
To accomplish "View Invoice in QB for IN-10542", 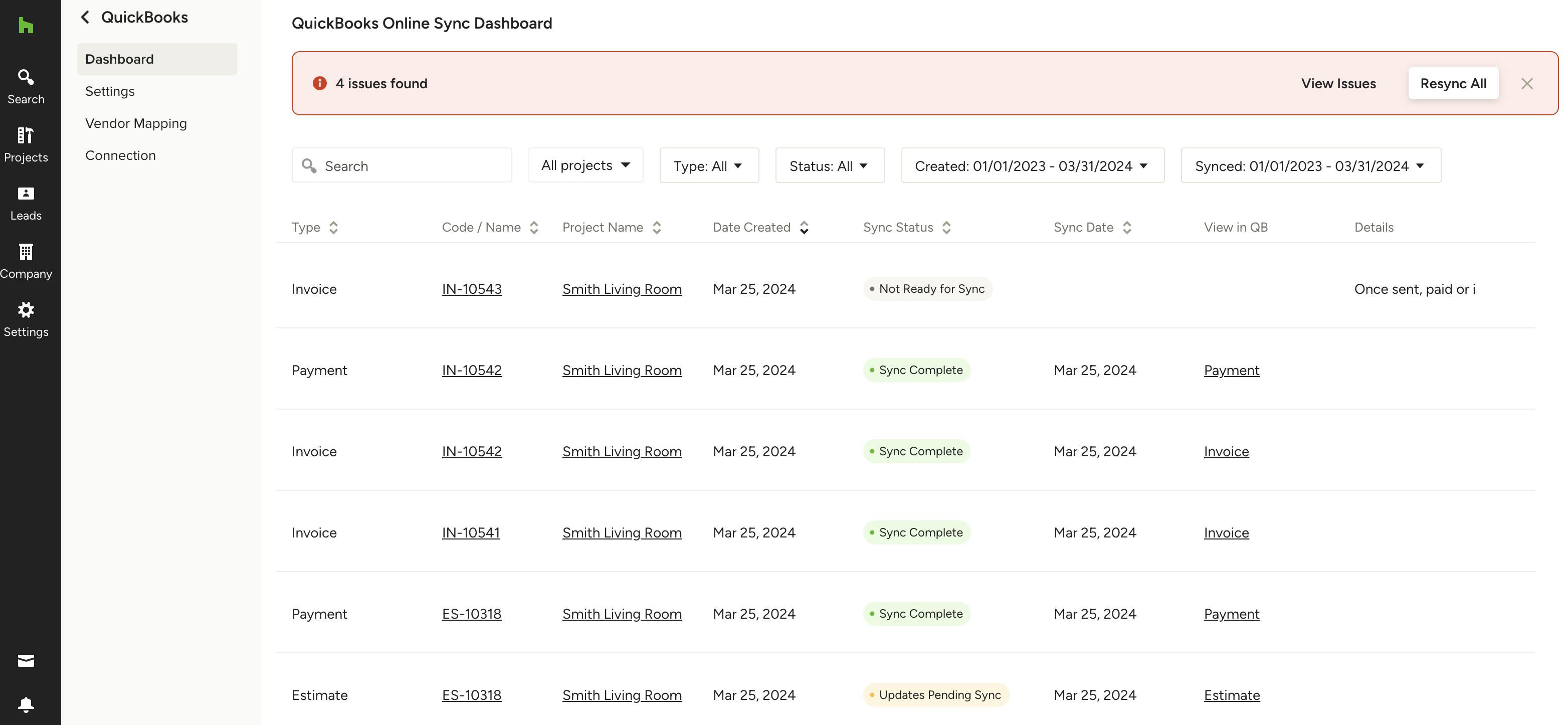I will [x=1226, y=452].
